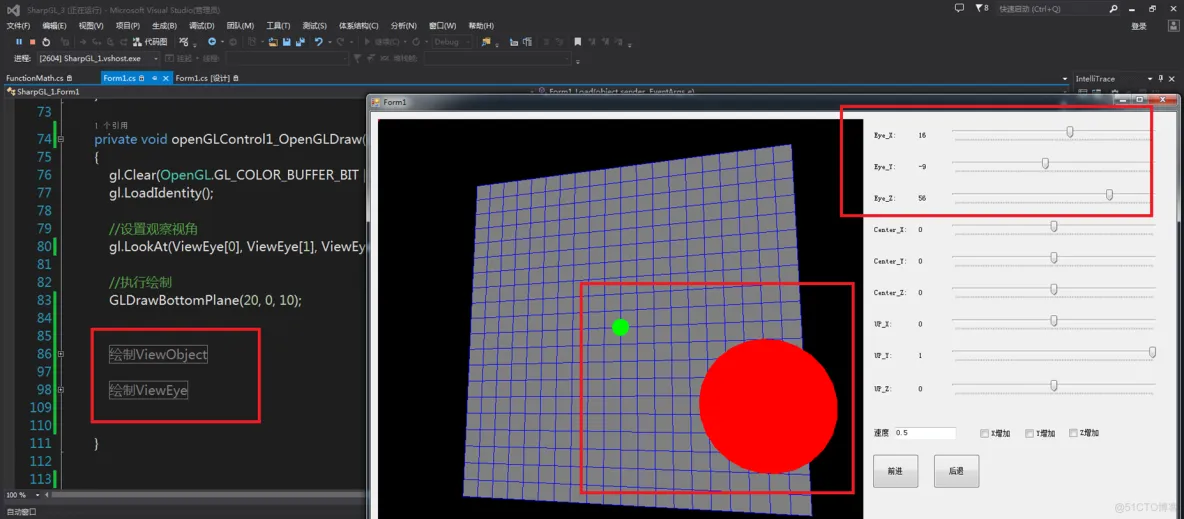Close the IntelliTrace panel with its X icon
This screenshot has width=1184, height=519.
(x=1172, y=79)
